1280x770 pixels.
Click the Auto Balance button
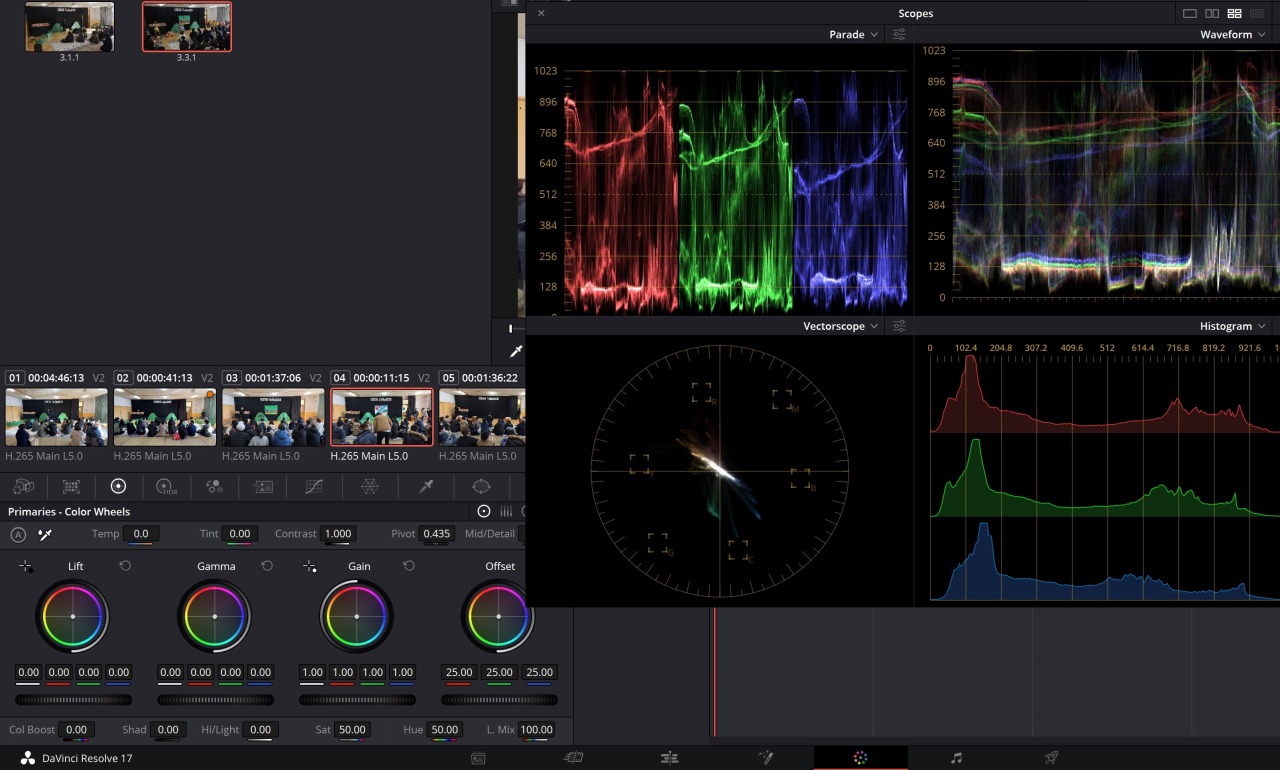[x=18, y=534]
